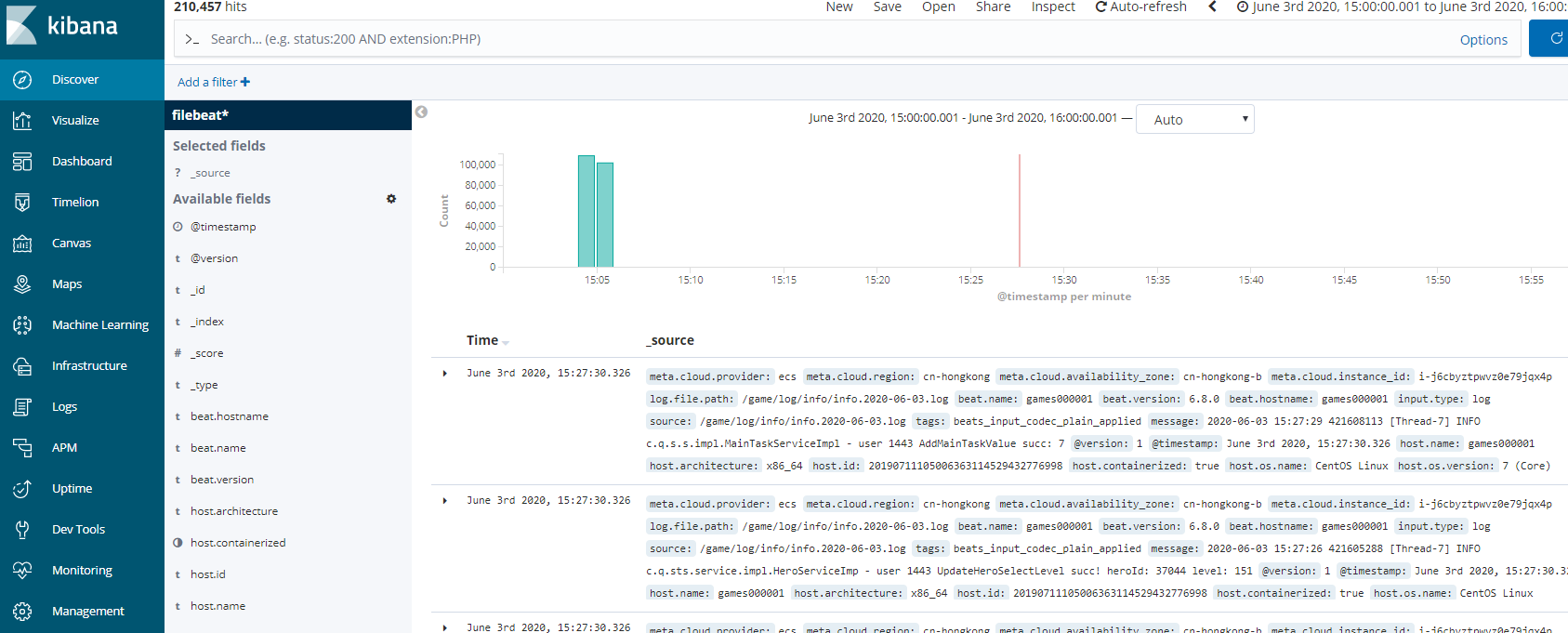Image resolution: width=1568 pixels, height=633 pixels.
Task: Open Maps sidebar icon
Action: pyautogui.click(x=22, y=284)
